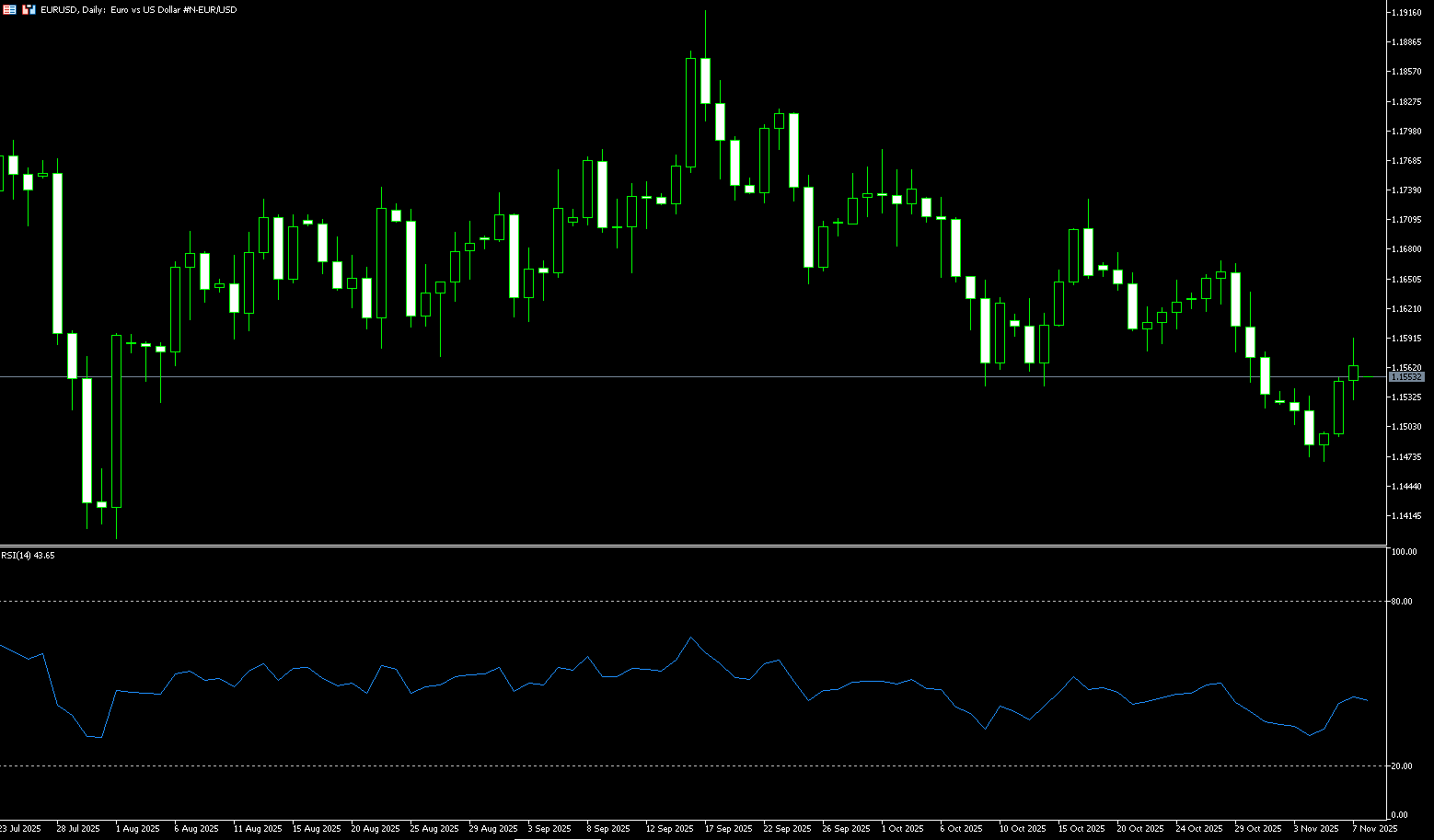
Task: Click the 80.00 RSI level label
Action: point(1402,602)
